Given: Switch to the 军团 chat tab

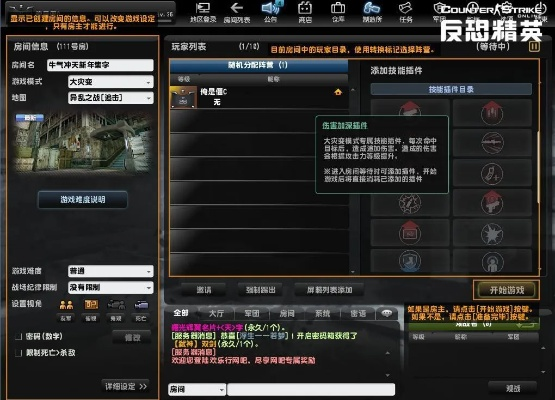Looking at the screenshot, I should click(x=252, y=313).
